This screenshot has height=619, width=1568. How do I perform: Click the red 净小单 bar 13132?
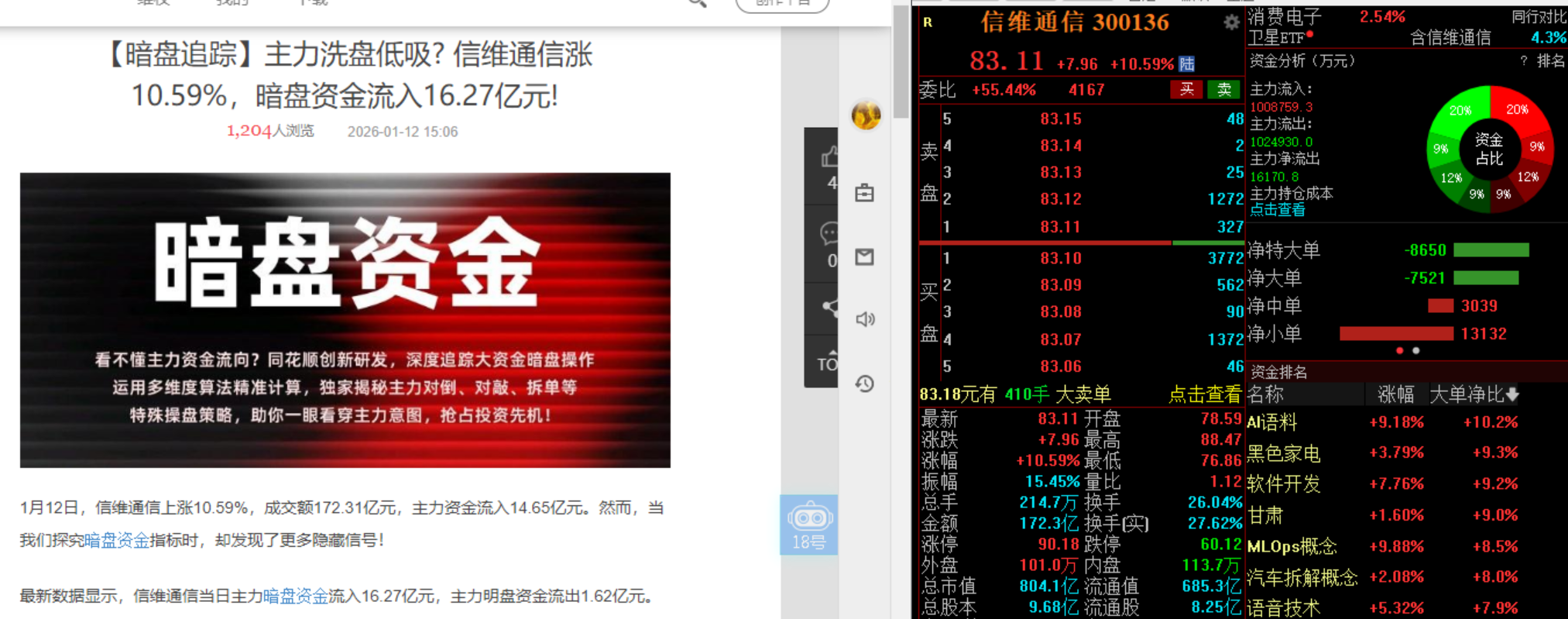click(1396, 334)
